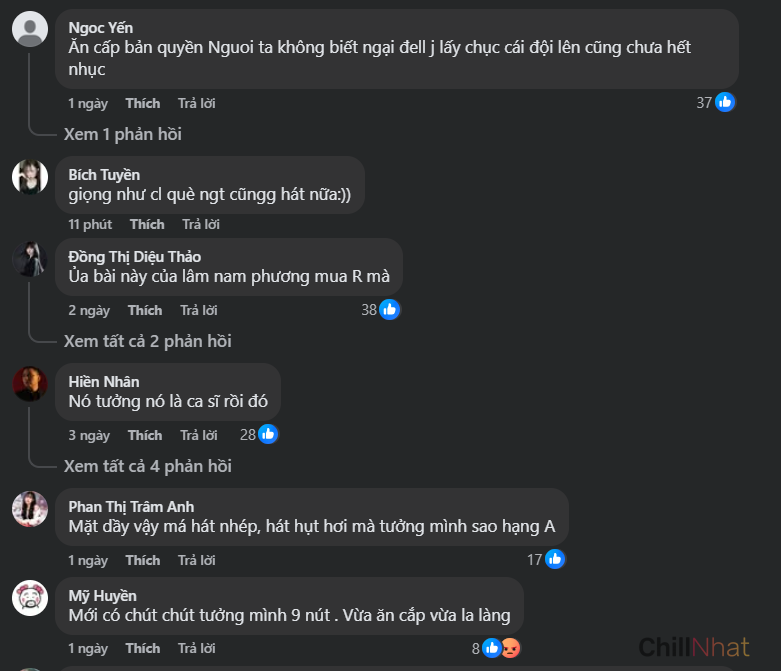Open Đồng Thị Diệu Thảo's profile avatar
Viewport: 781px width, 671px height.
coord(30,260)
